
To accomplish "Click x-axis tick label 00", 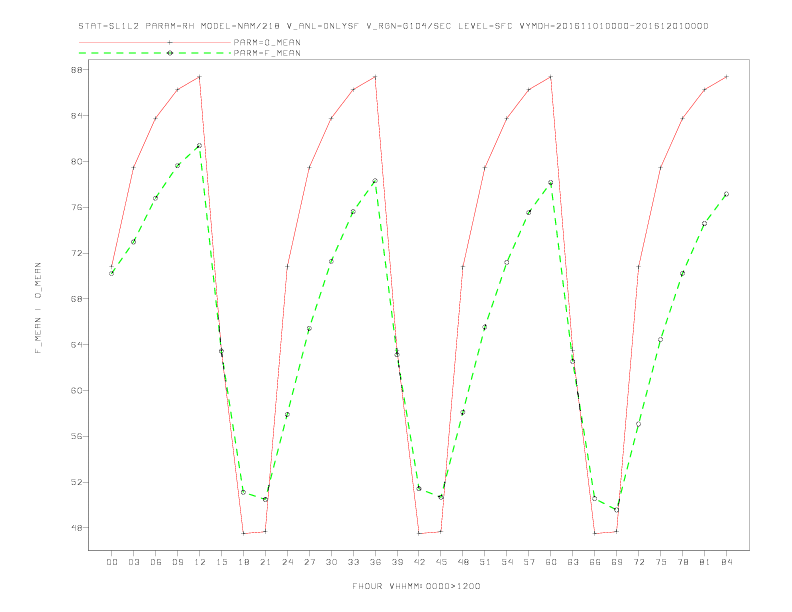I will click(x=112, y=562).
